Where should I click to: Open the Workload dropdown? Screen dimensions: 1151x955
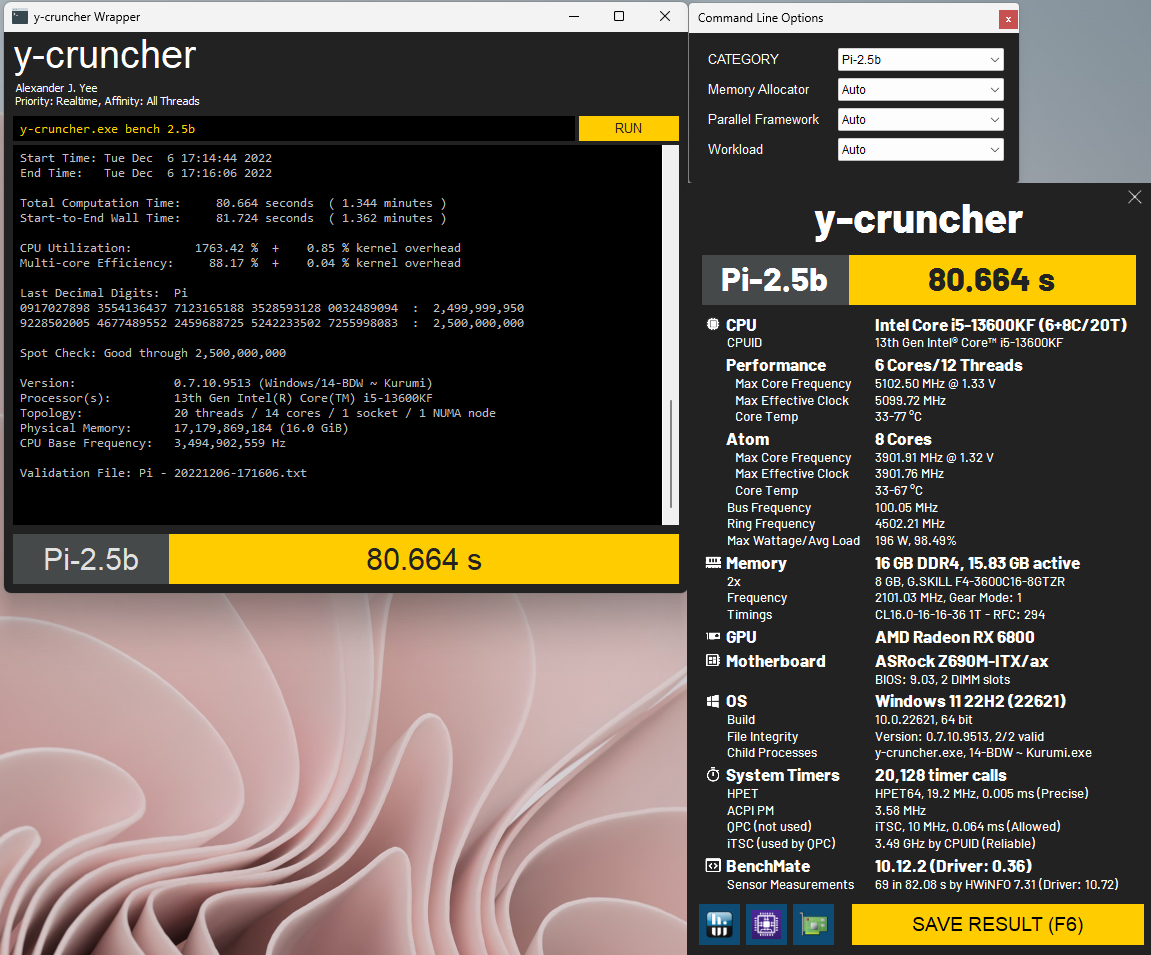point(921,150)
